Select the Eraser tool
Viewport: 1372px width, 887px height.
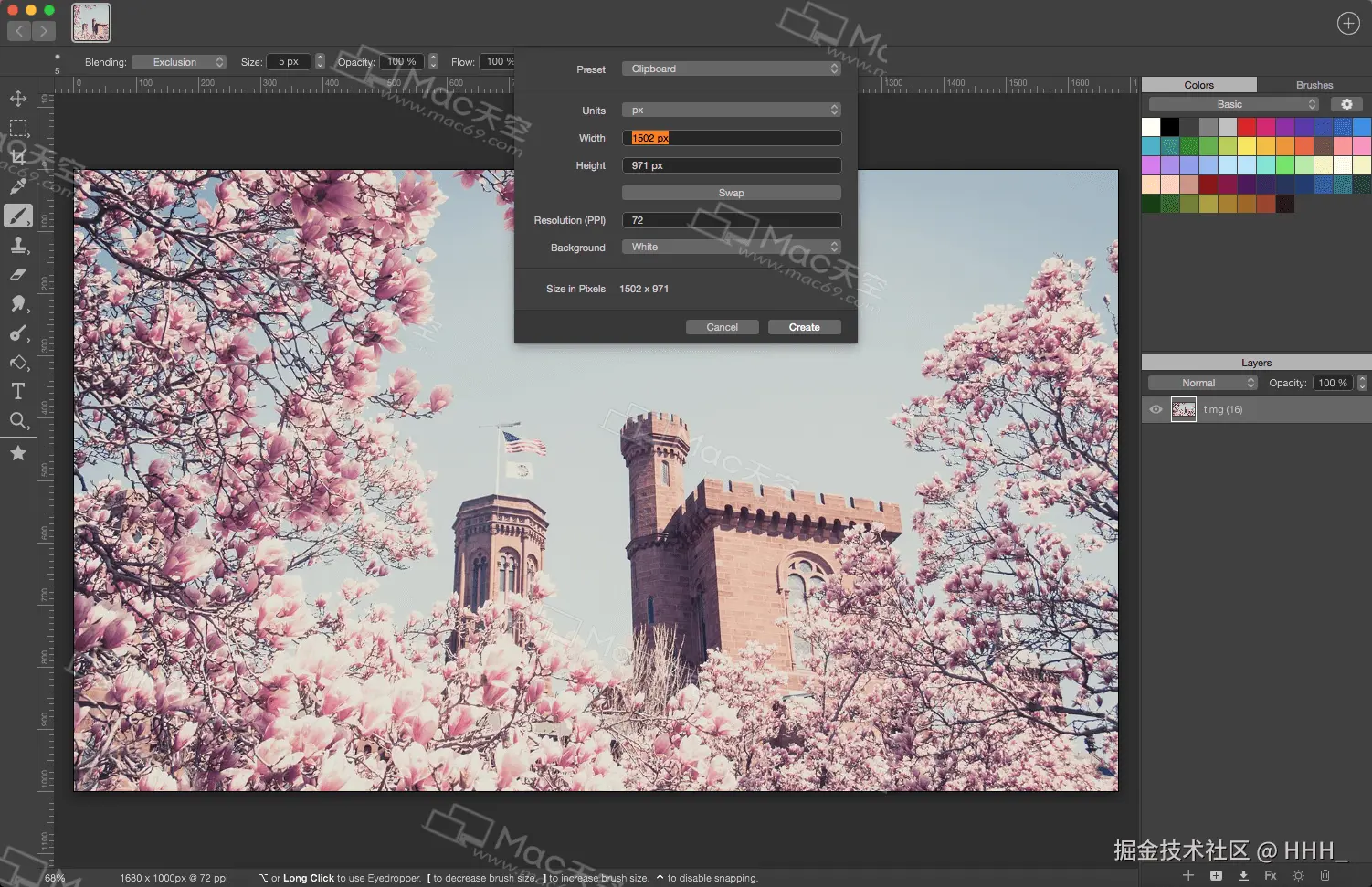(18, 274)
